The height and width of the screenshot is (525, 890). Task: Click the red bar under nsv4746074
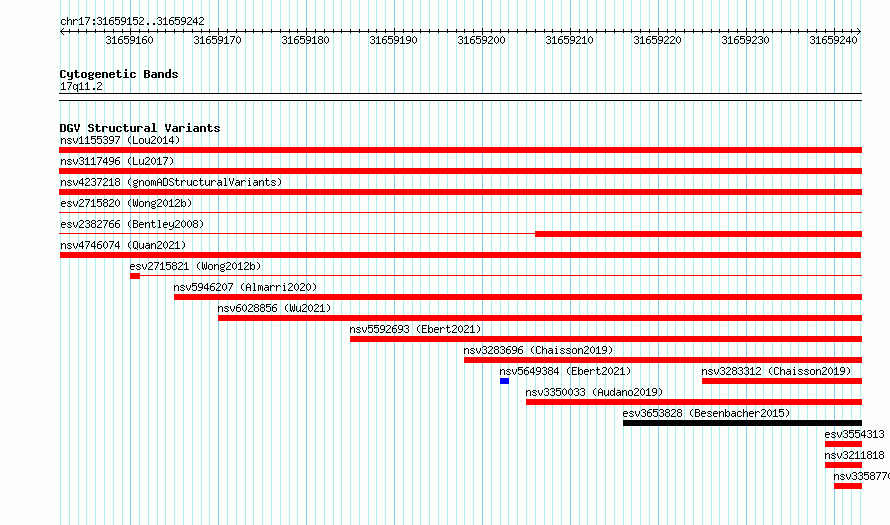[460, 255]
